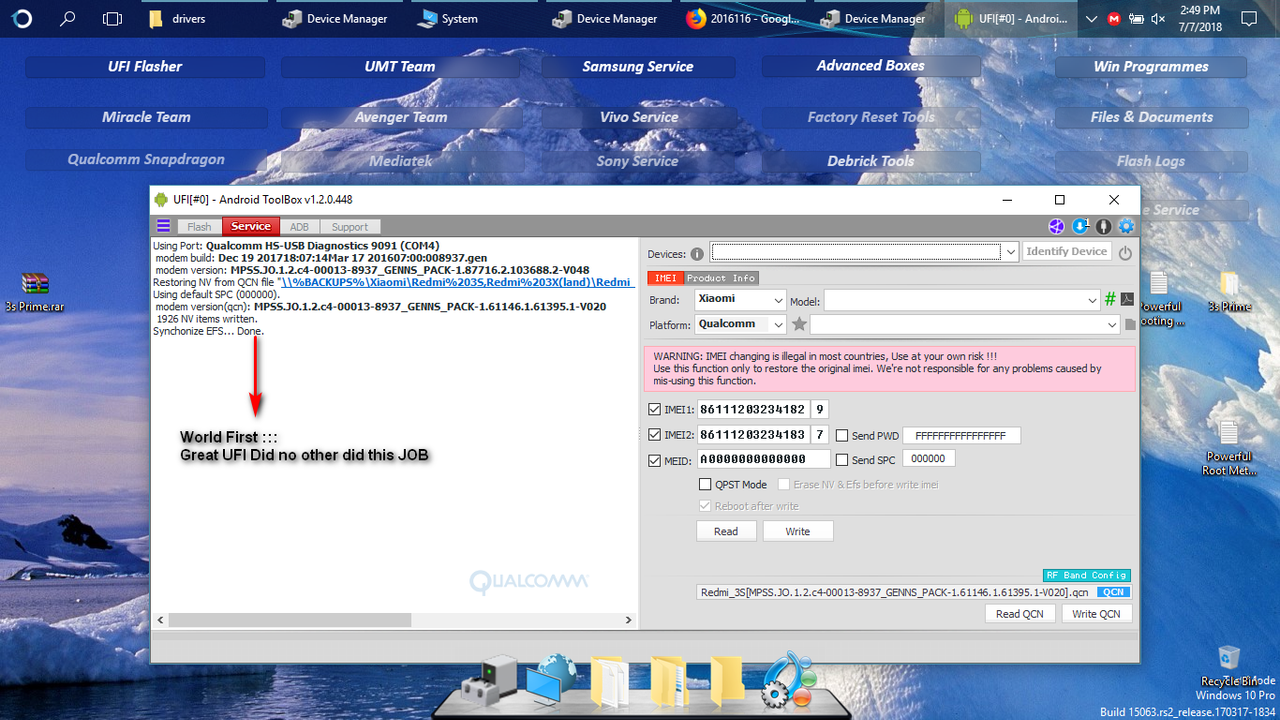Enable the Send PWD checkbox
The height and width of the screenshot is (720, 1280).
click(x=842, y=436)
